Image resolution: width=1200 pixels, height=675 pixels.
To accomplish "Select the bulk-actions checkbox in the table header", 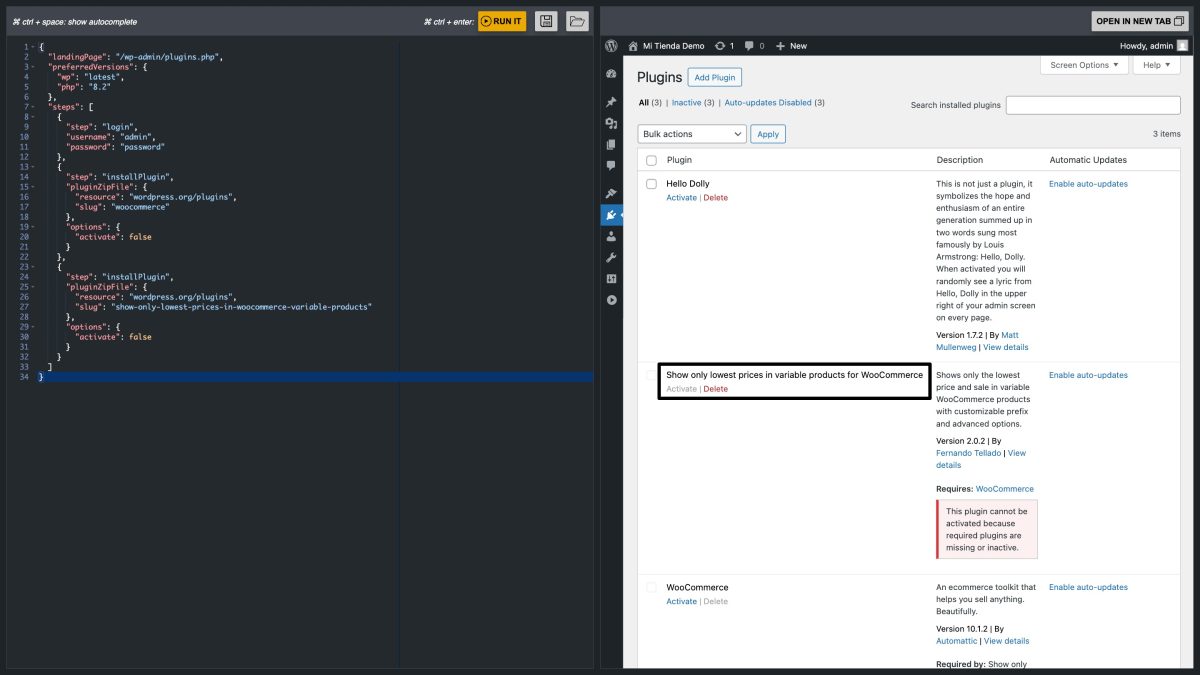I will click(x=651, y=159).
